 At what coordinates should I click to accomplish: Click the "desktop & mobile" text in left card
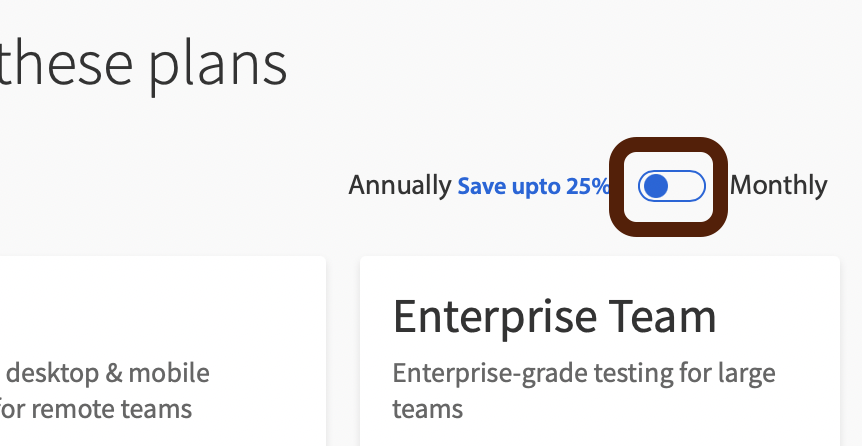coord(107,374)
